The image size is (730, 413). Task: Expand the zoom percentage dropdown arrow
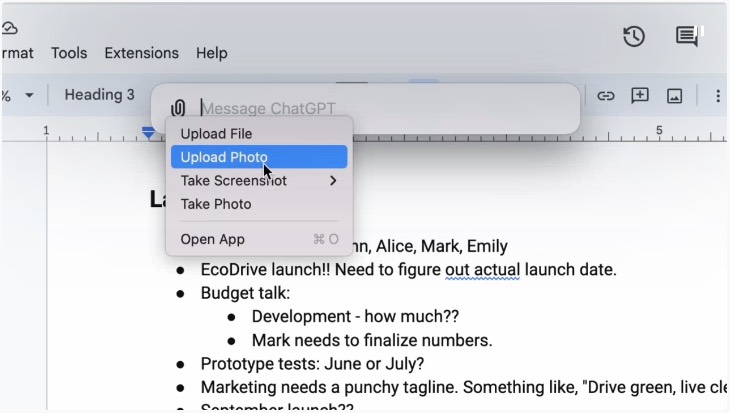click(x=29, y=96)
